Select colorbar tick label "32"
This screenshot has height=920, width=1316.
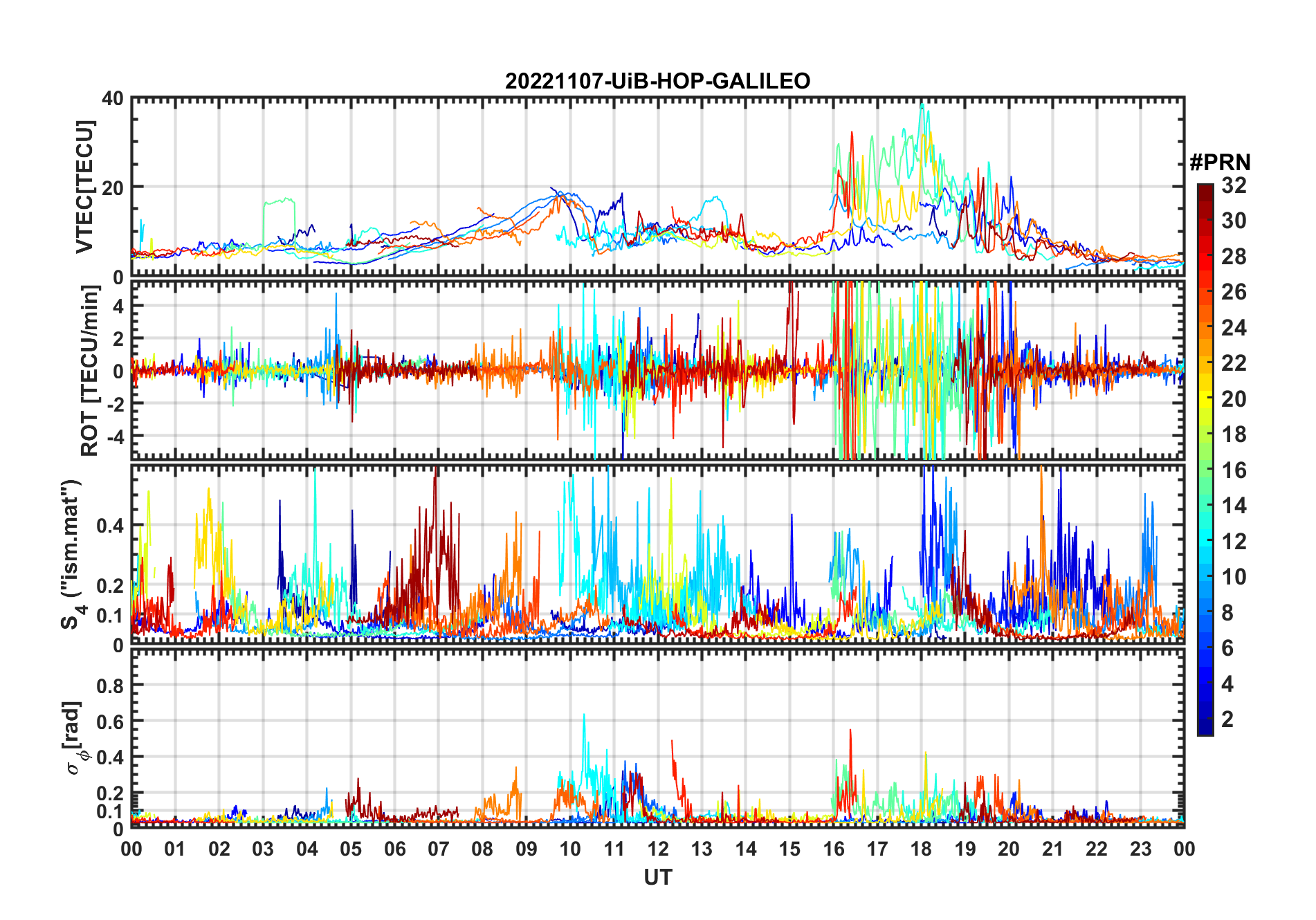[x=1234, y=185]
